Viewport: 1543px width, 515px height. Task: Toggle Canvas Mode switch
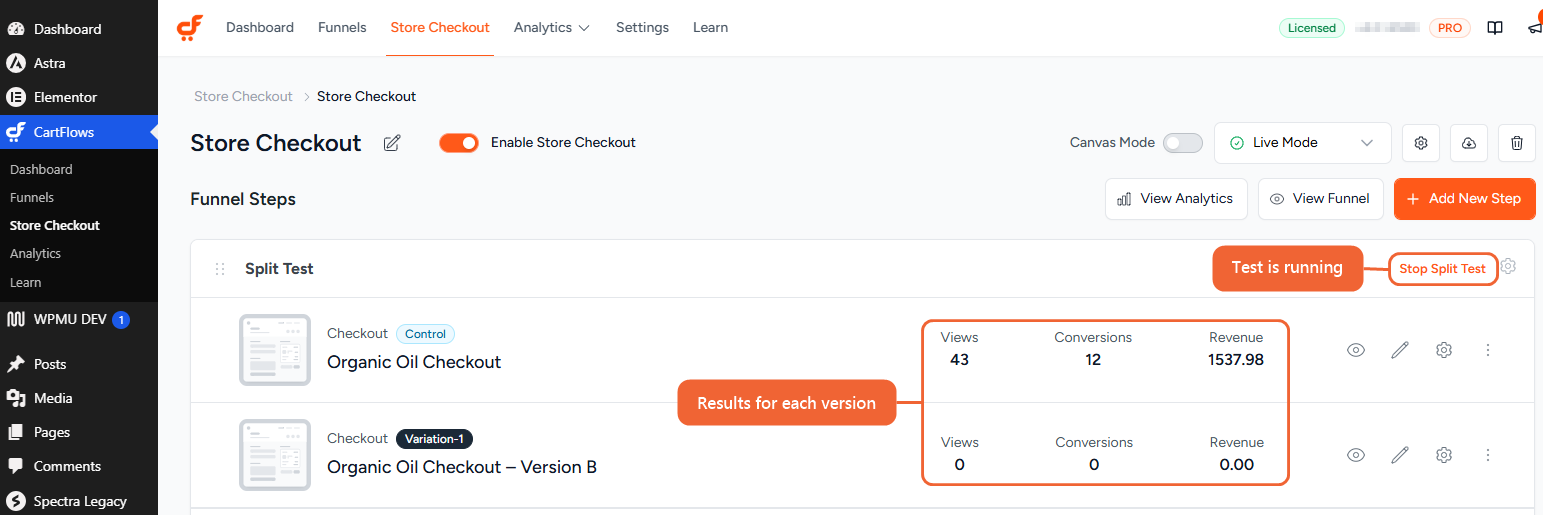click(1183, 143)
